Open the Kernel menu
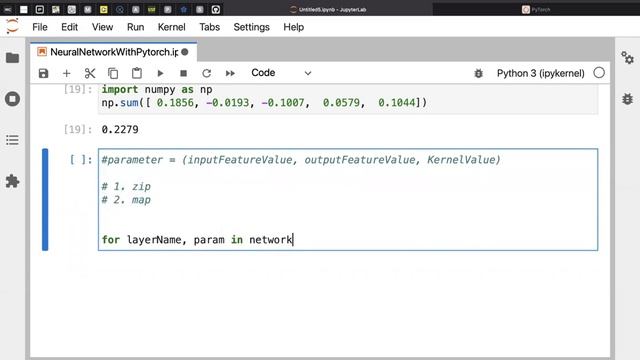The image size is (640, 360). tap(171, 27)
